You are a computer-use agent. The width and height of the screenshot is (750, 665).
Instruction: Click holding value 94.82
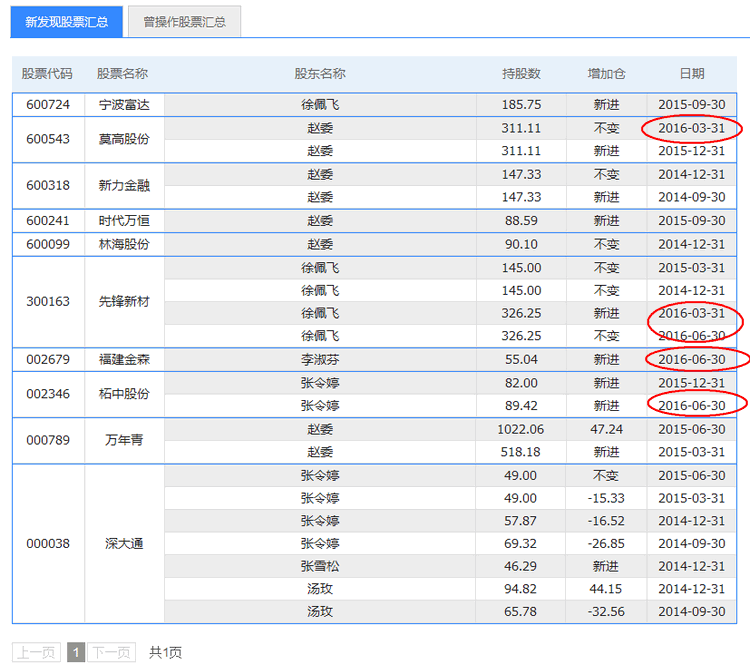520,589
